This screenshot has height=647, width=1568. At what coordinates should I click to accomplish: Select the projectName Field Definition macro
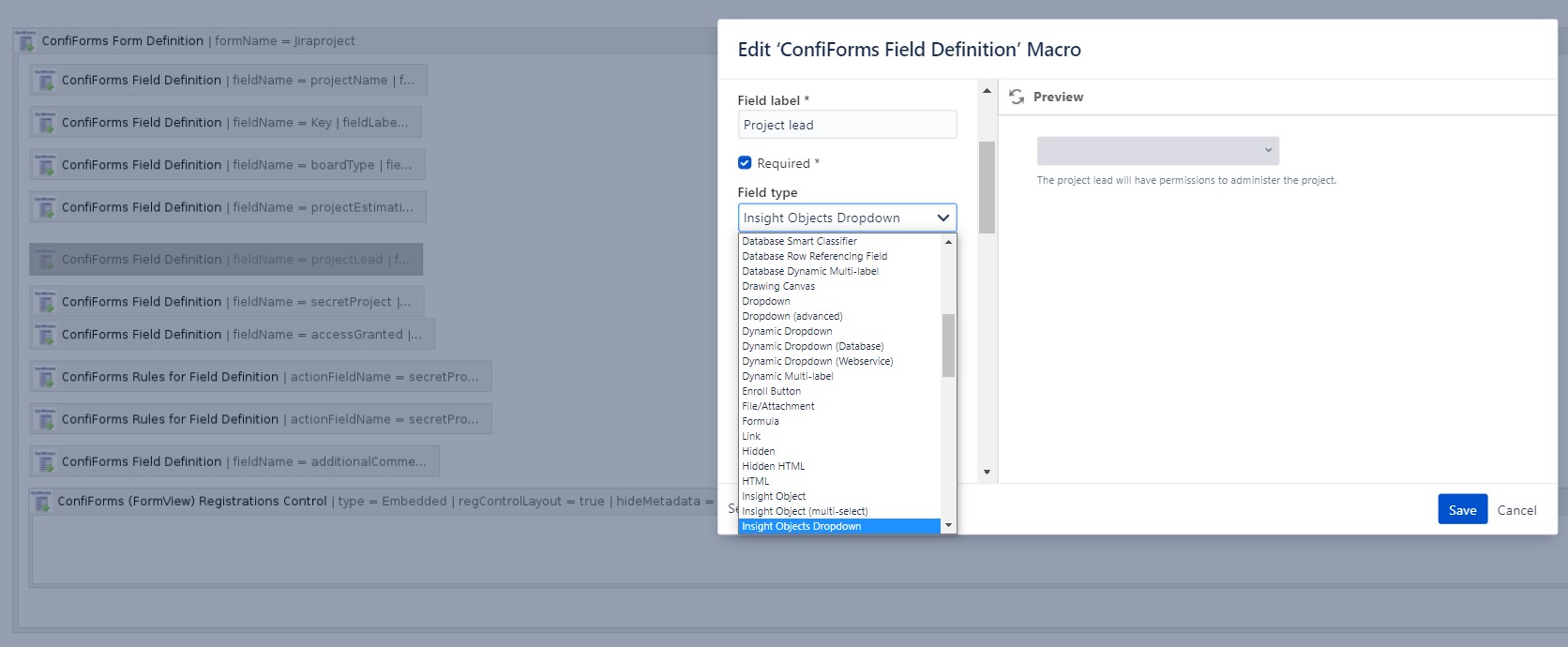click(228, 80)
